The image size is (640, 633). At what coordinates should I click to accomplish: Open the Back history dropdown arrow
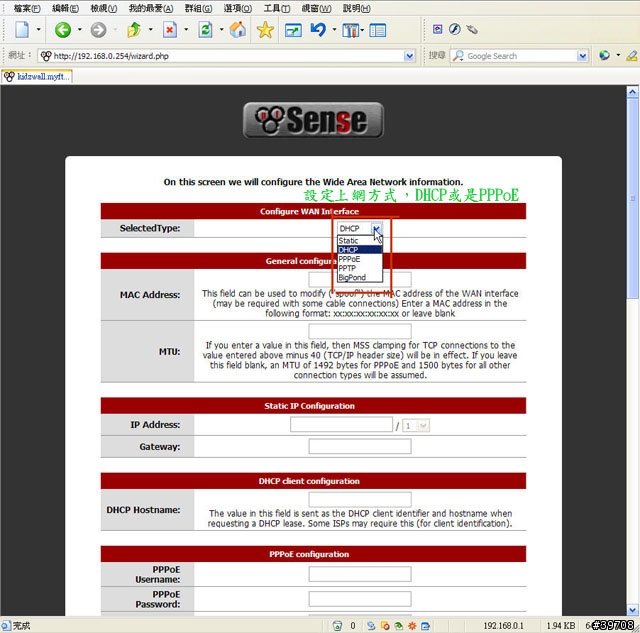(80, 30)
